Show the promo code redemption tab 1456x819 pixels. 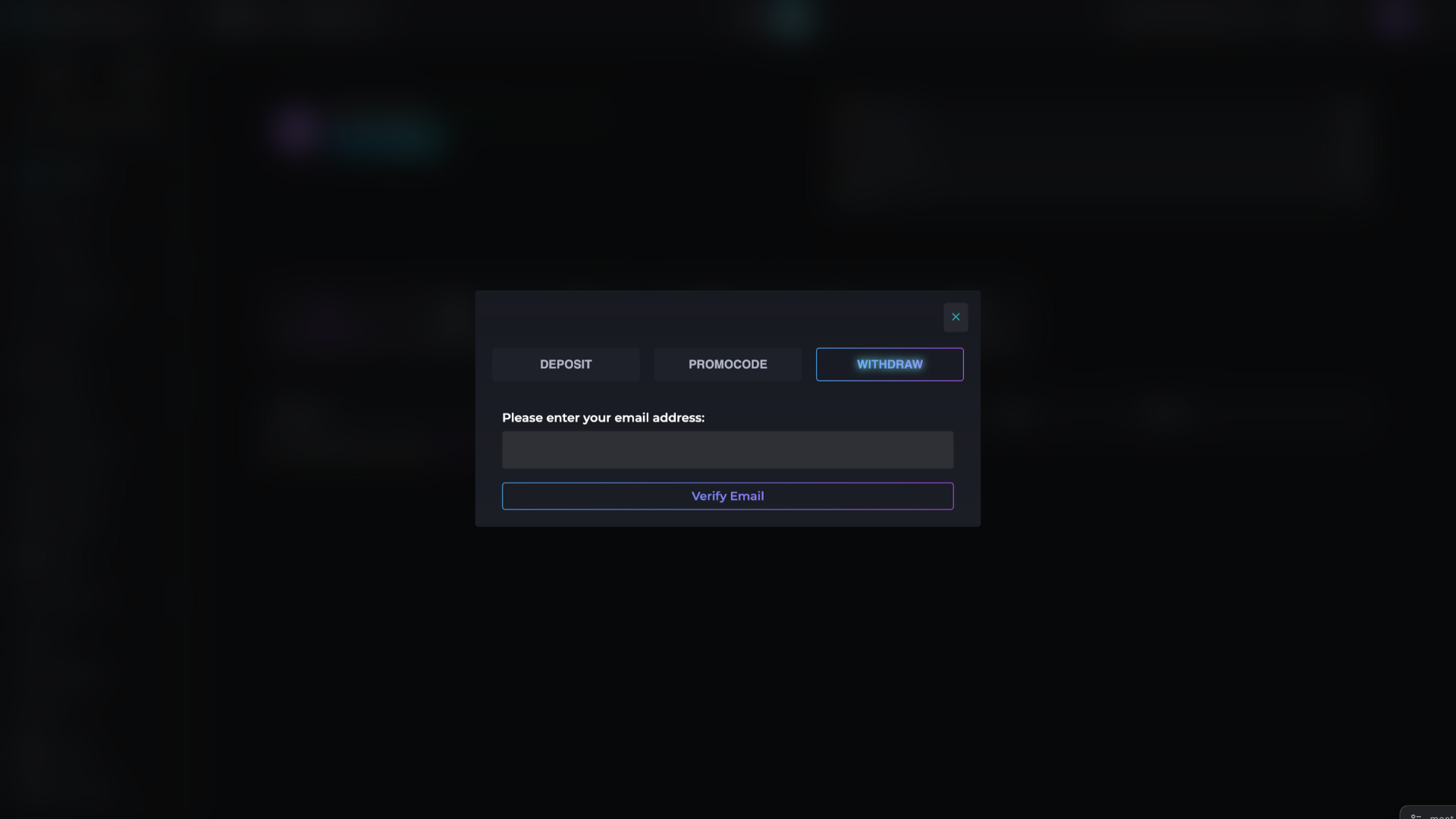click(728, 365)
